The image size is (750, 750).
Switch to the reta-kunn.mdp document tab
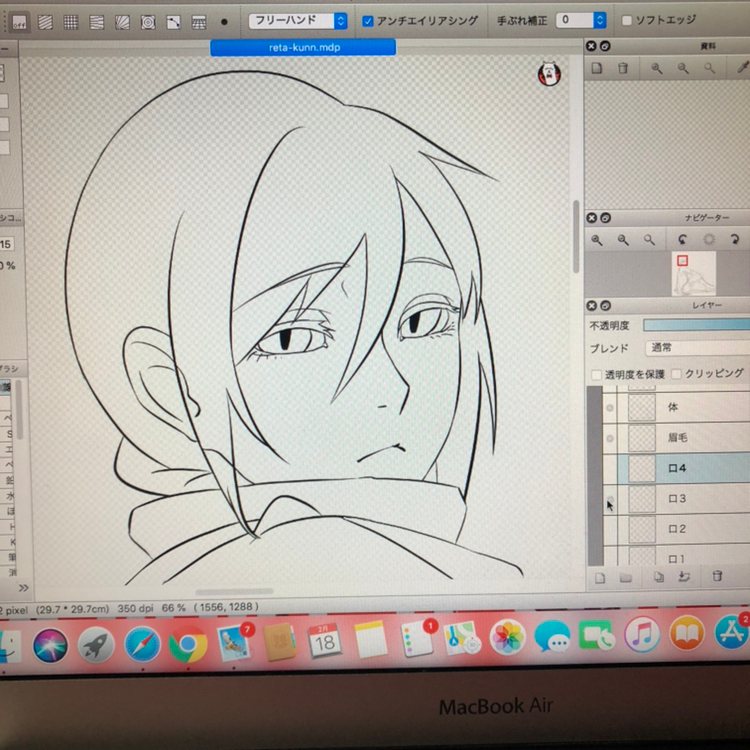pyautogui.click(x=303, y=47)
